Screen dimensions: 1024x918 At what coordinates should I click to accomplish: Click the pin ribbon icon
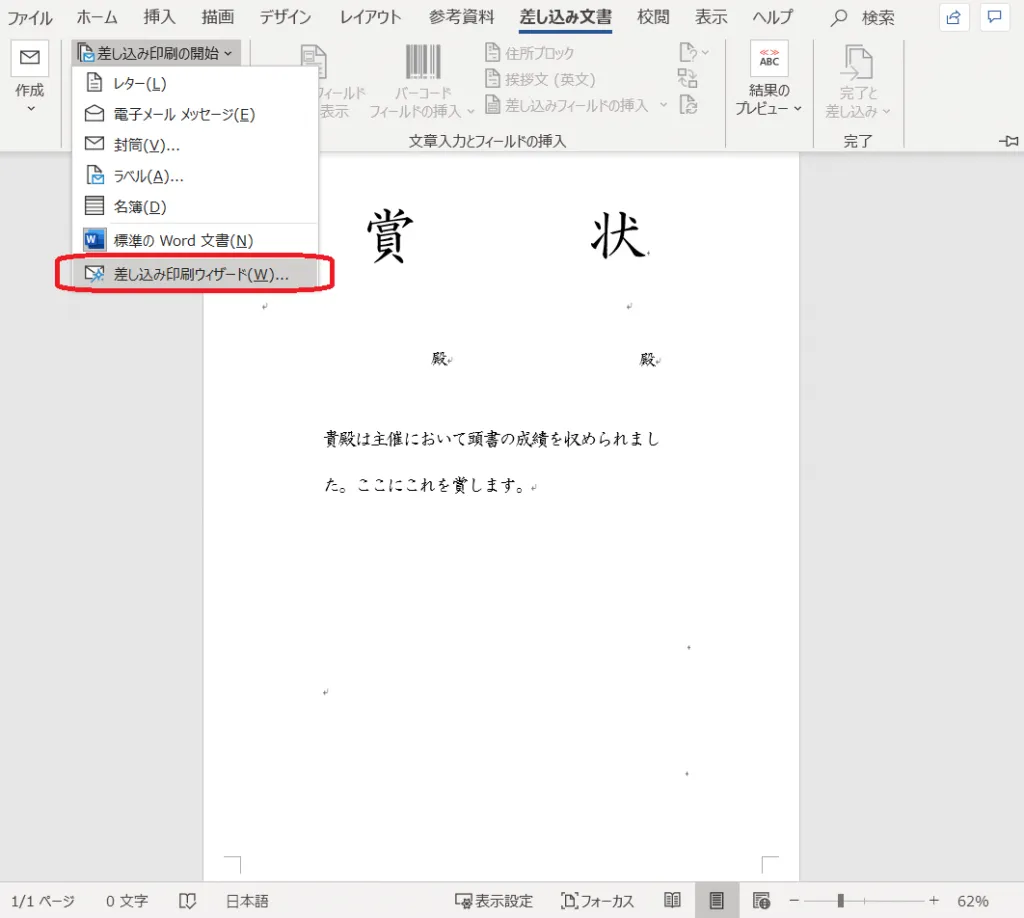(x=1008, y=142)
